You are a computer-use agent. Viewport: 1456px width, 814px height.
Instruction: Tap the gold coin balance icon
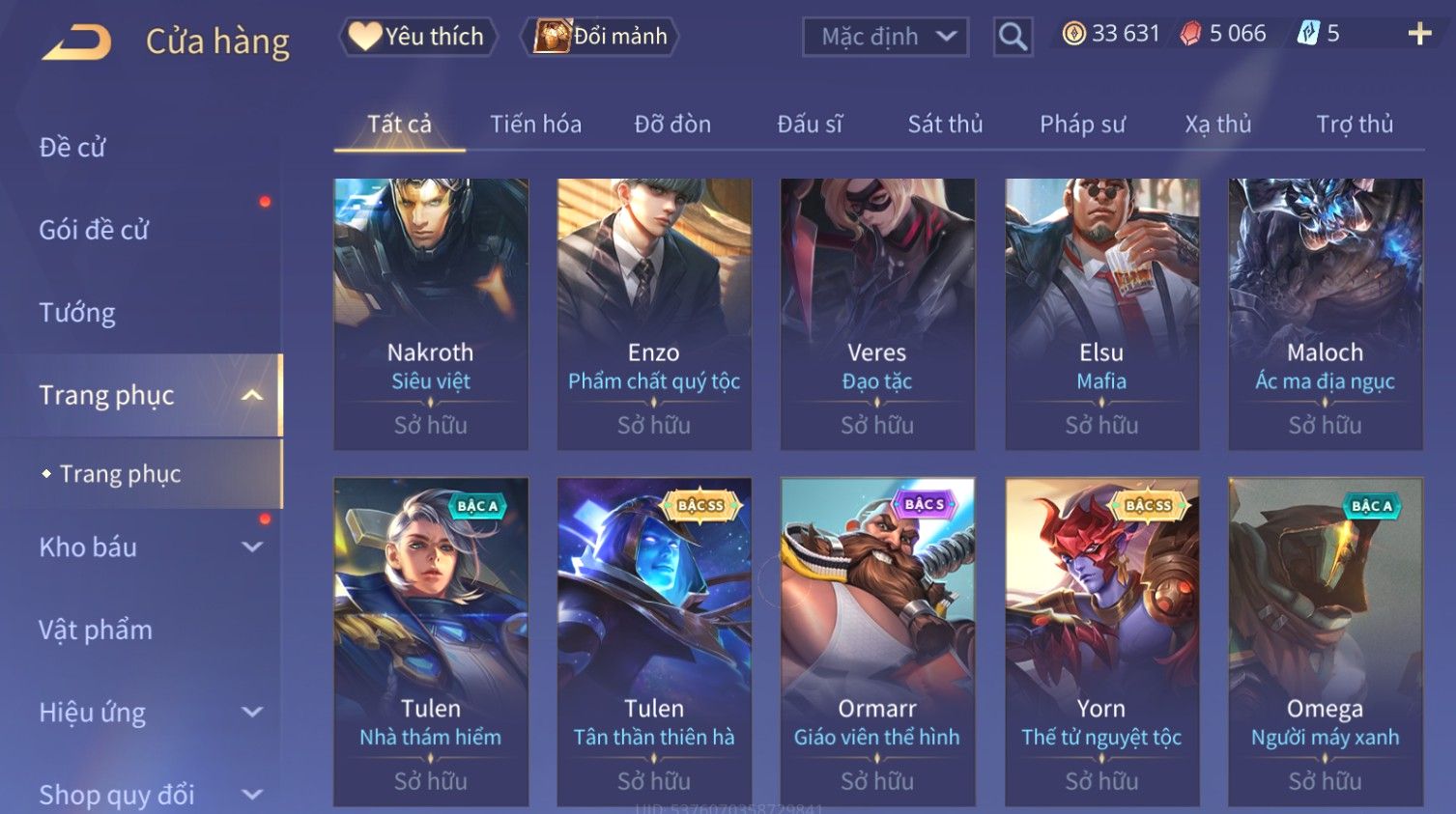pos(1073,34)
